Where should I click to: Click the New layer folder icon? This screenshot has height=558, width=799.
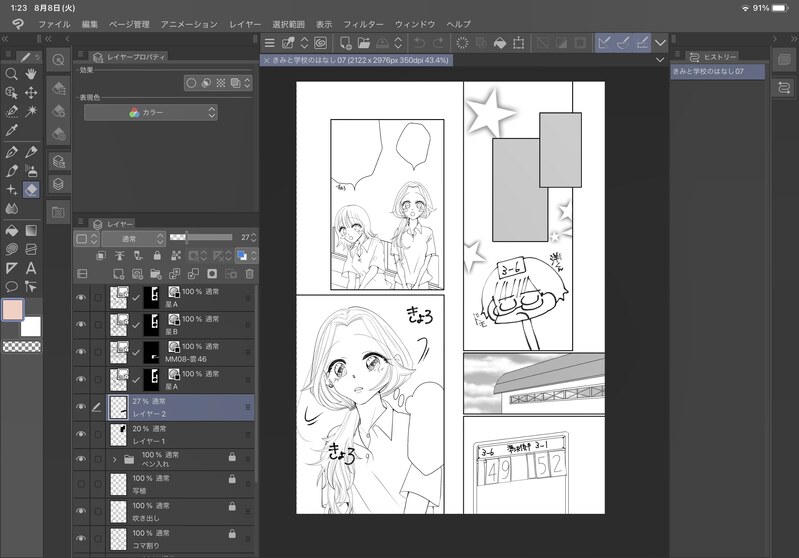(x=156, y=274)
